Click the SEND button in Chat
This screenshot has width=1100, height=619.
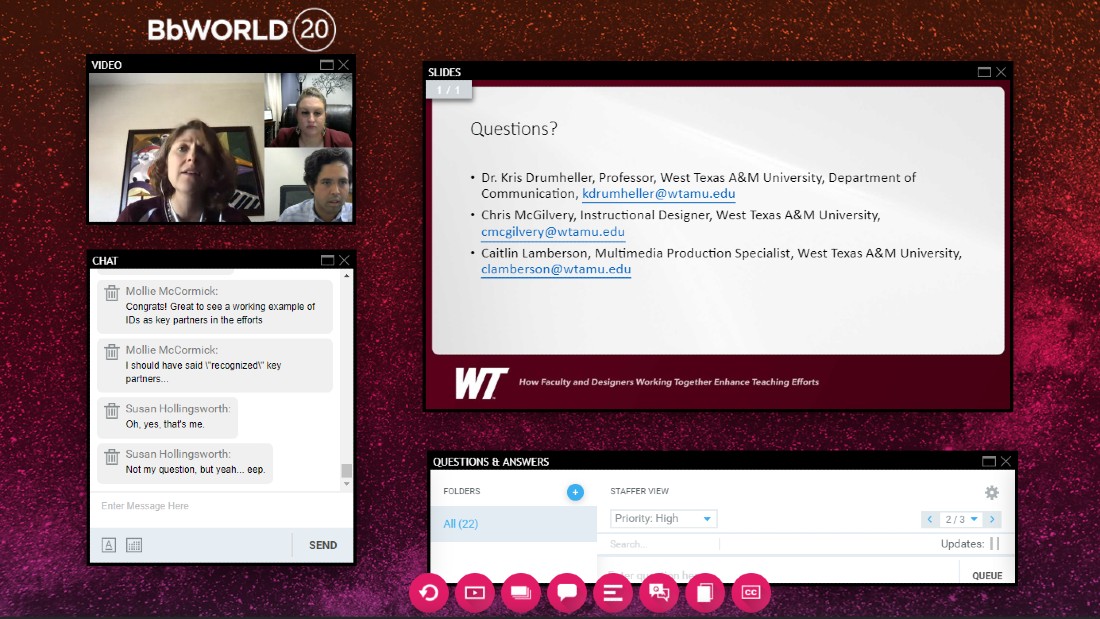323,545
